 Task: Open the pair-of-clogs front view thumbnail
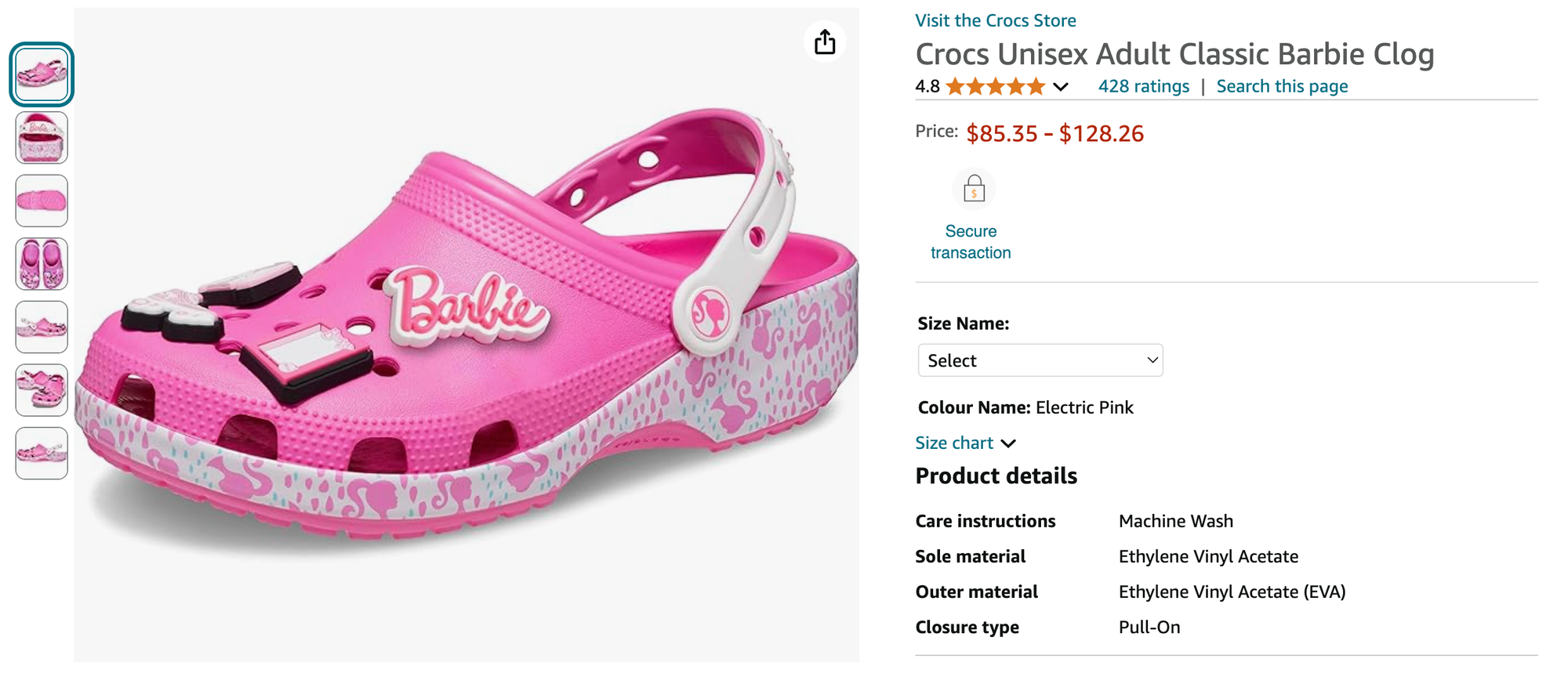tap(41, 264)
